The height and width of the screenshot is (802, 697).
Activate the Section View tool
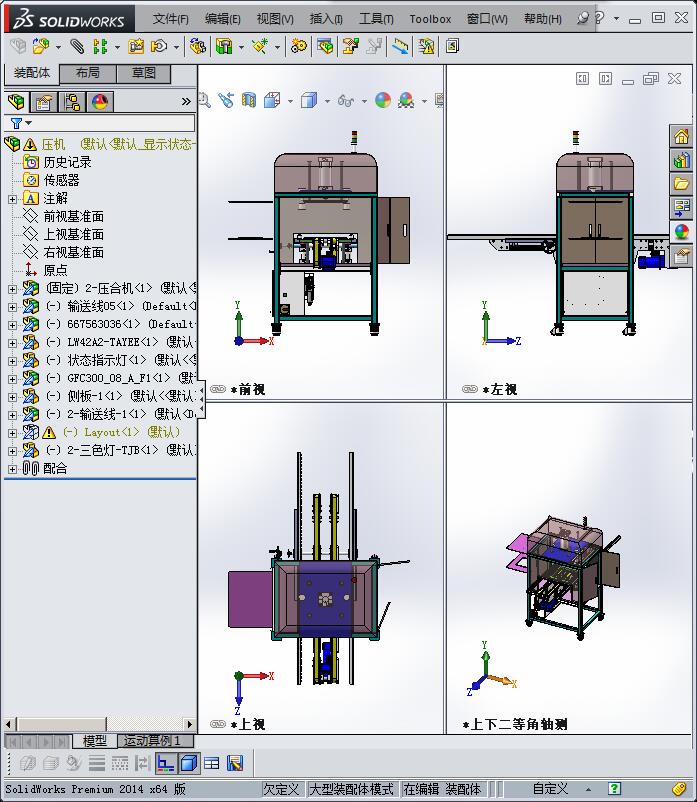[x=249, y=100]
